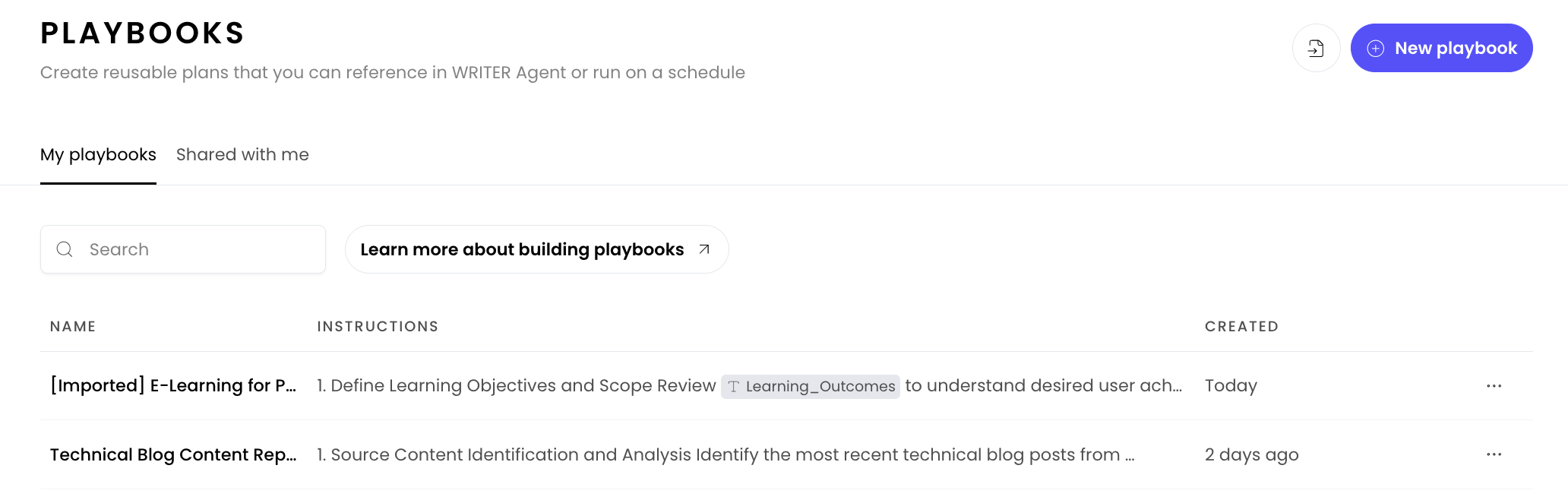
Task: Click the "2 days ago" created date
Action: [x=1251, y=454]
